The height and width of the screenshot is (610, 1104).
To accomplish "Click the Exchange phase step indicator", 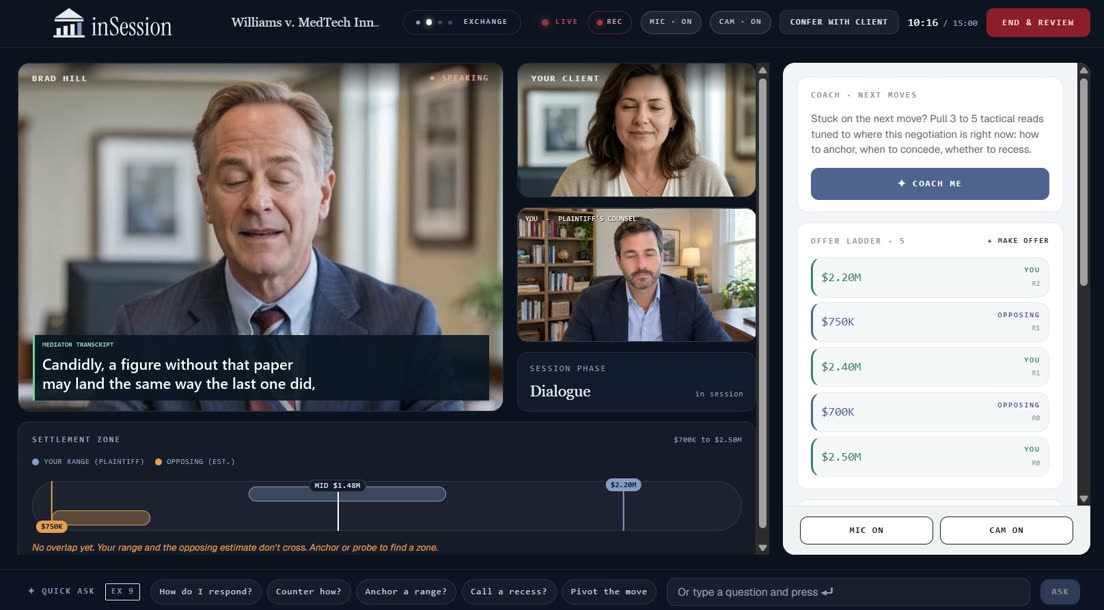I will pyautogui.click(x=462, y=22).
